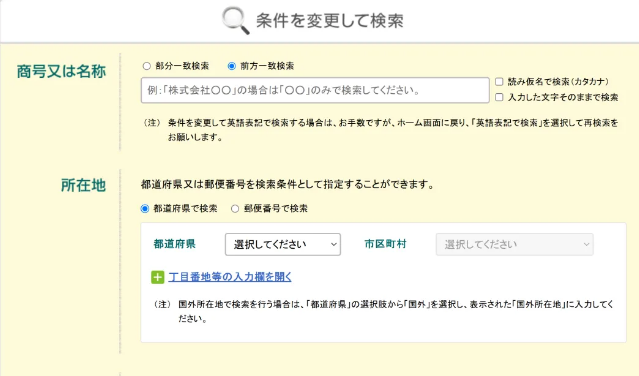
Task: Click the 都道府県又は郵便番号を検索条件として description text
Action: (x=287, y=185)
